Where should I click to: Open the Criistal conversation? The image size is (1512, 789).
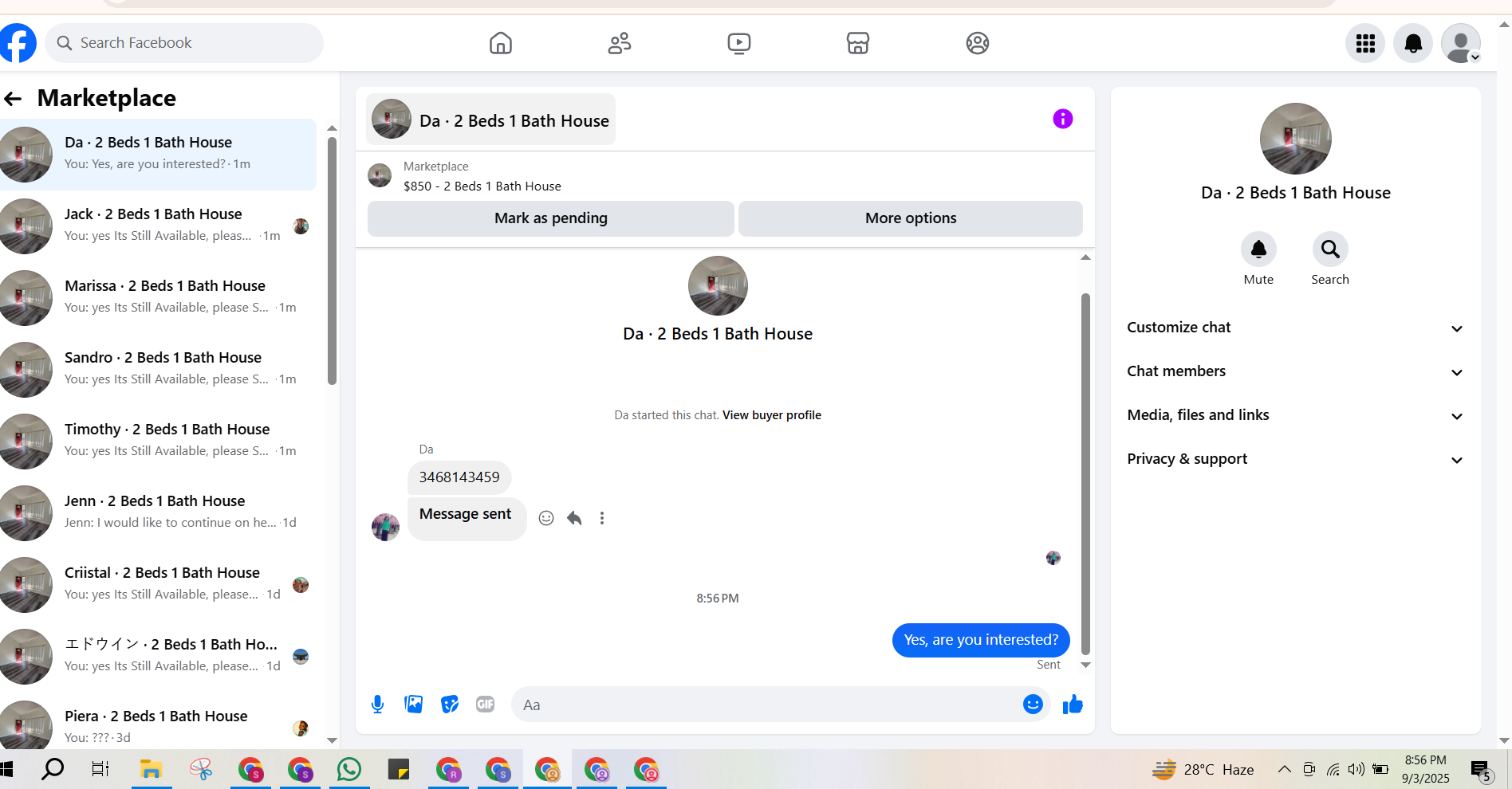click(x=158, y=585)
